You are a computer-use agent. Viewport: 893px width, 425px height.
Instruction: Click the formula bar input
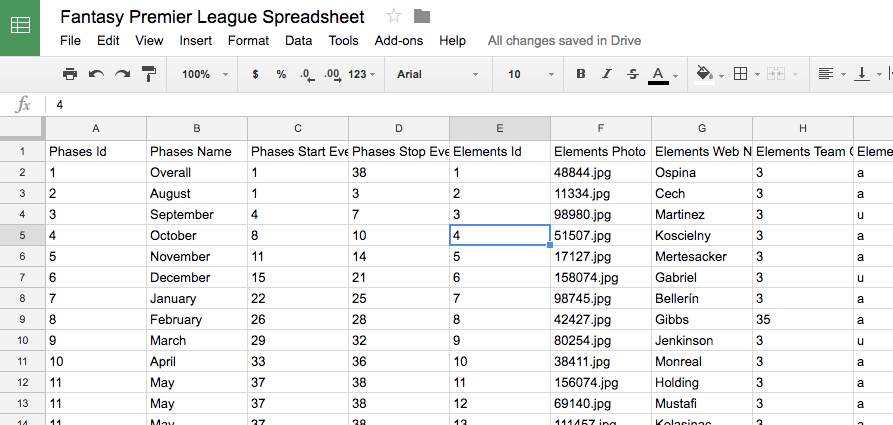[x=469, y=105]
